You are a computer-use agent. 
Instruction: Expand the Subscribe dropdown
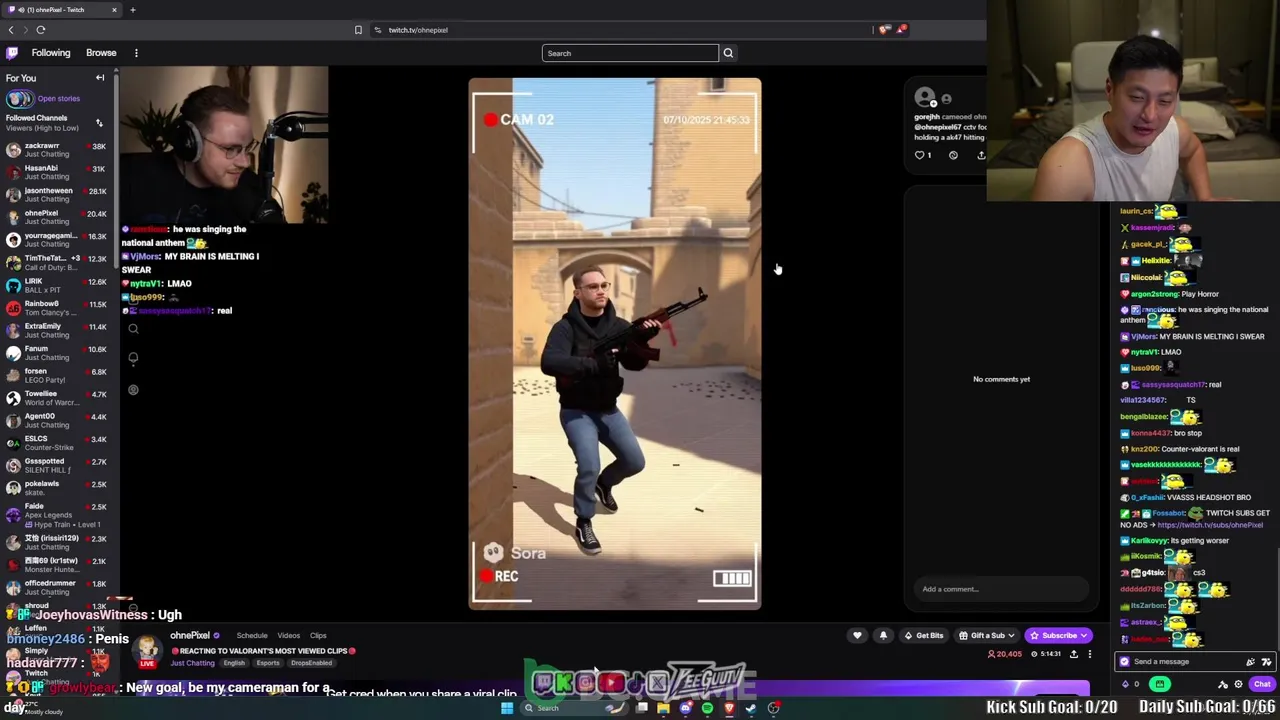[x=1058, y=635]
